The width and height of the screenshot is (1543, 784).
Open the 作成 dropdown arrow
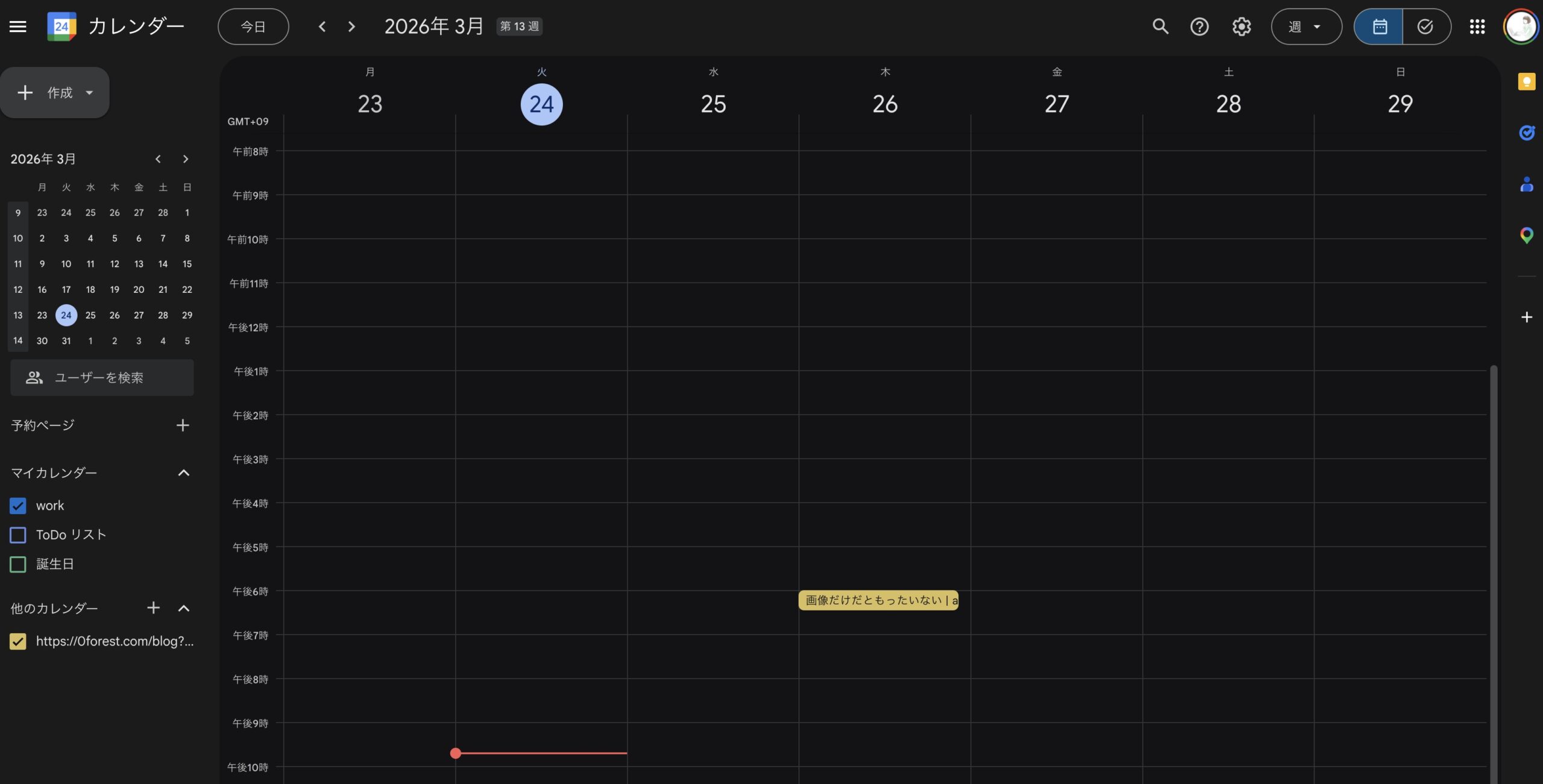coord(89,92)
